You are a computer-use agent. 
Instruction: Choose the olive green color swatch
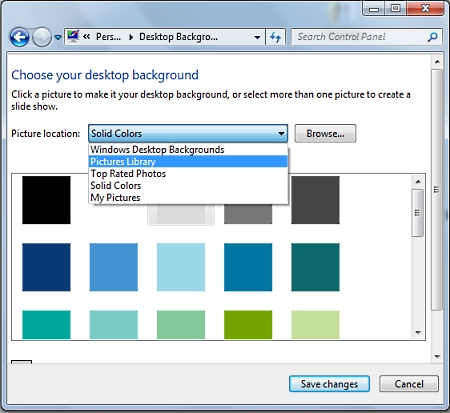coord(248,325)
